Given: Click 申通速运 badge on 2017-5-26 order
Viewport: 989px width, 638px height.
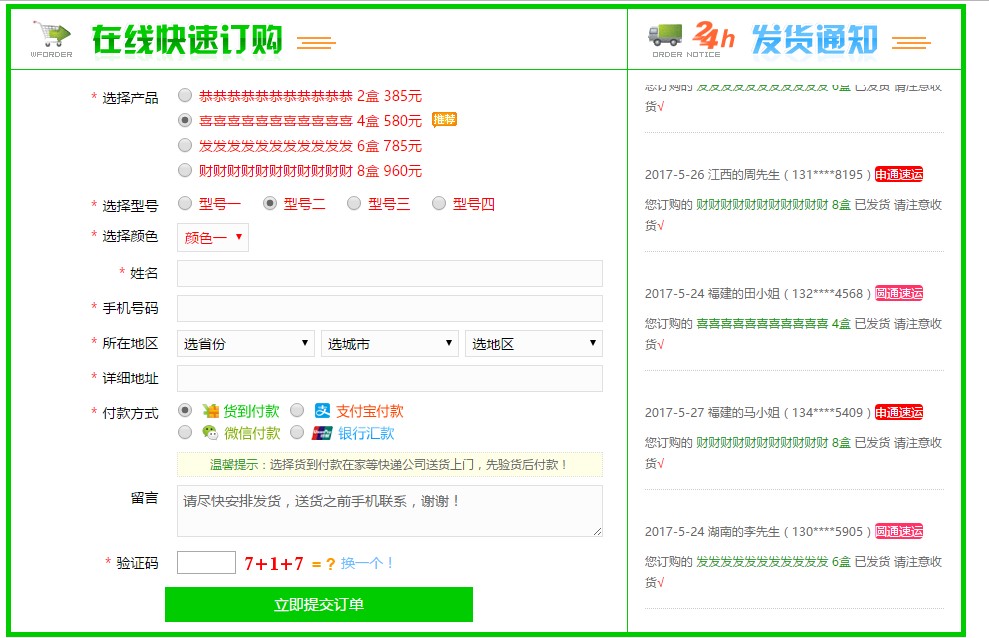Looking at the screenshot, I should point(899,175).
